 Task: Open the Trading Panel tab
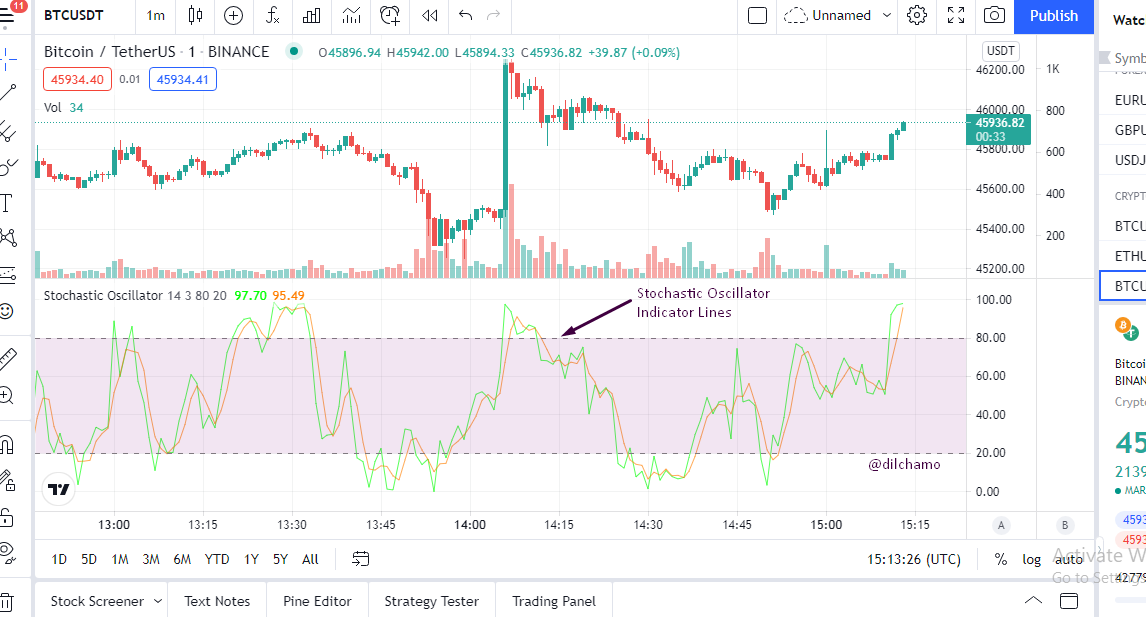click(553, 601)
